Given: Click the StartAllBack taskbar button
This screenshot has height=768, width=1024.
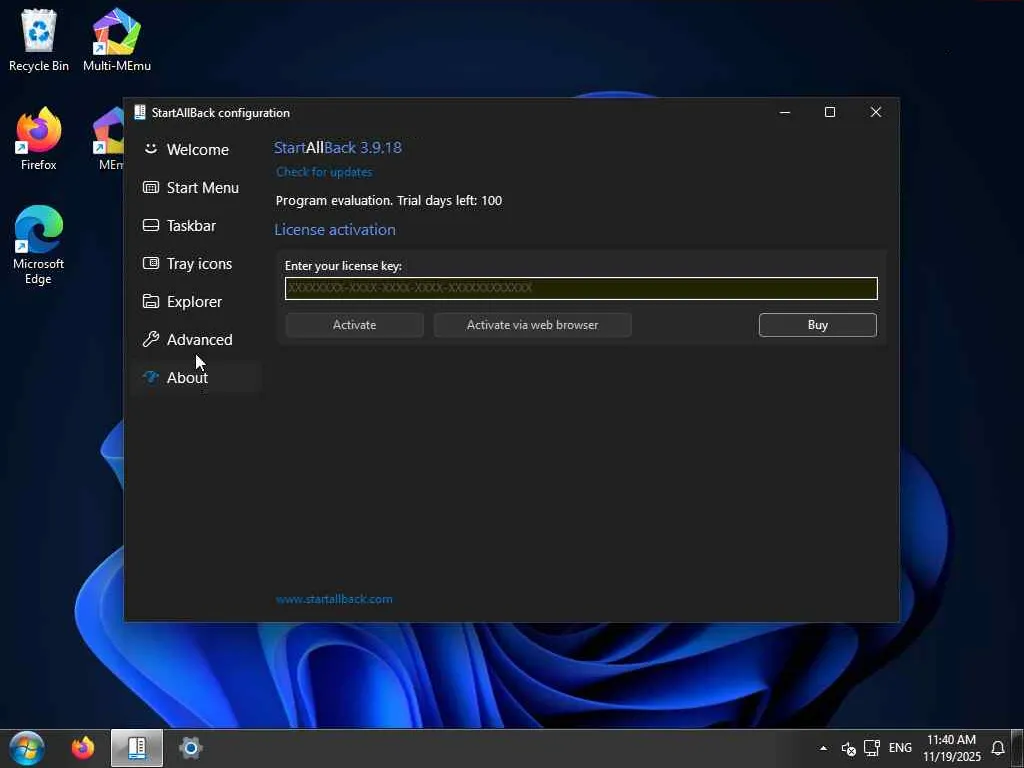Looking at the screenshot, I should coord(136,748).
